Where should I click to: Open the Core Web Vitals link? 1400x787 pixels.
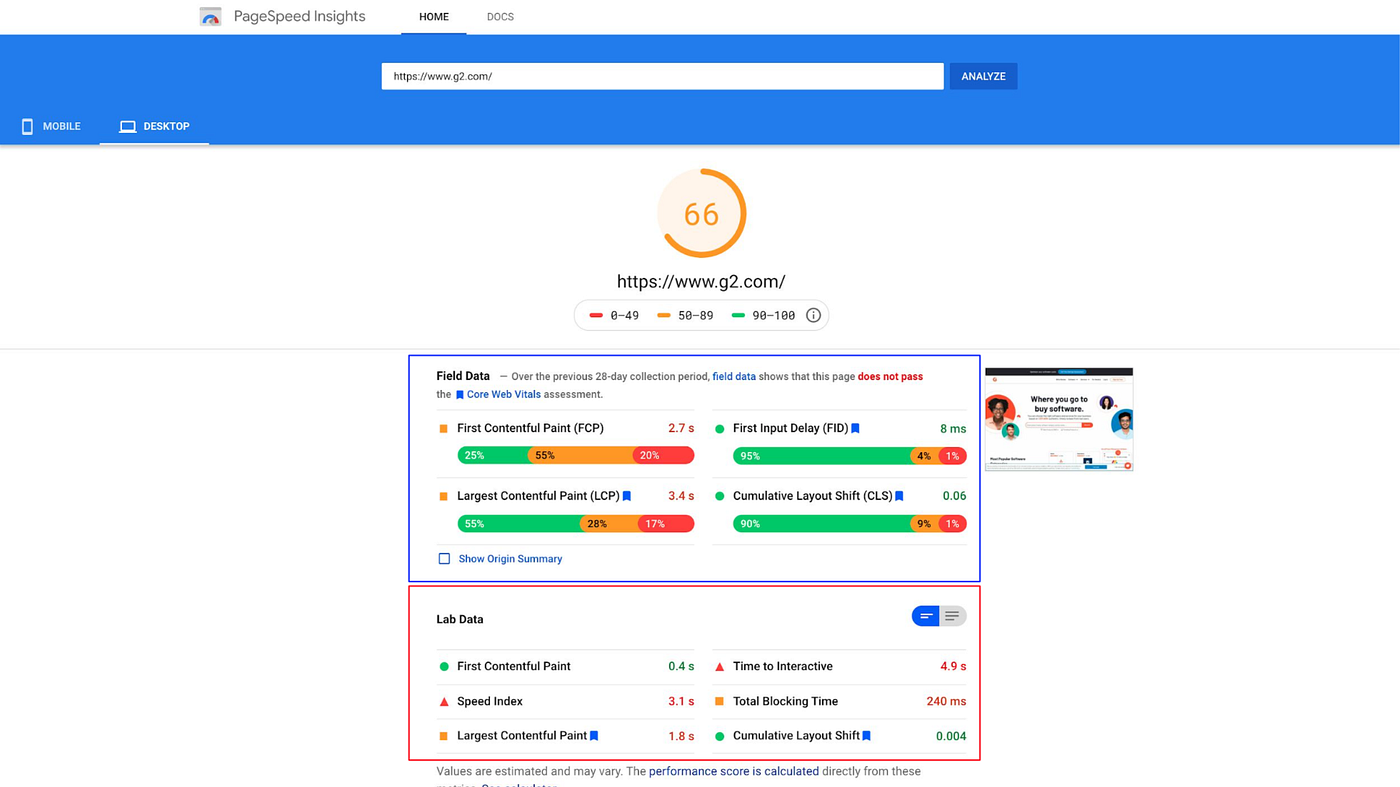[503, 394]
